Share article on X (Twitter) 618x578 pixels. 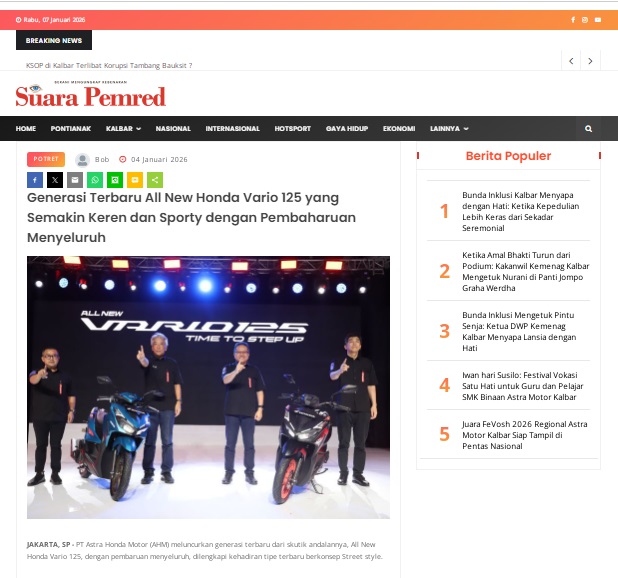click(55, 180)
